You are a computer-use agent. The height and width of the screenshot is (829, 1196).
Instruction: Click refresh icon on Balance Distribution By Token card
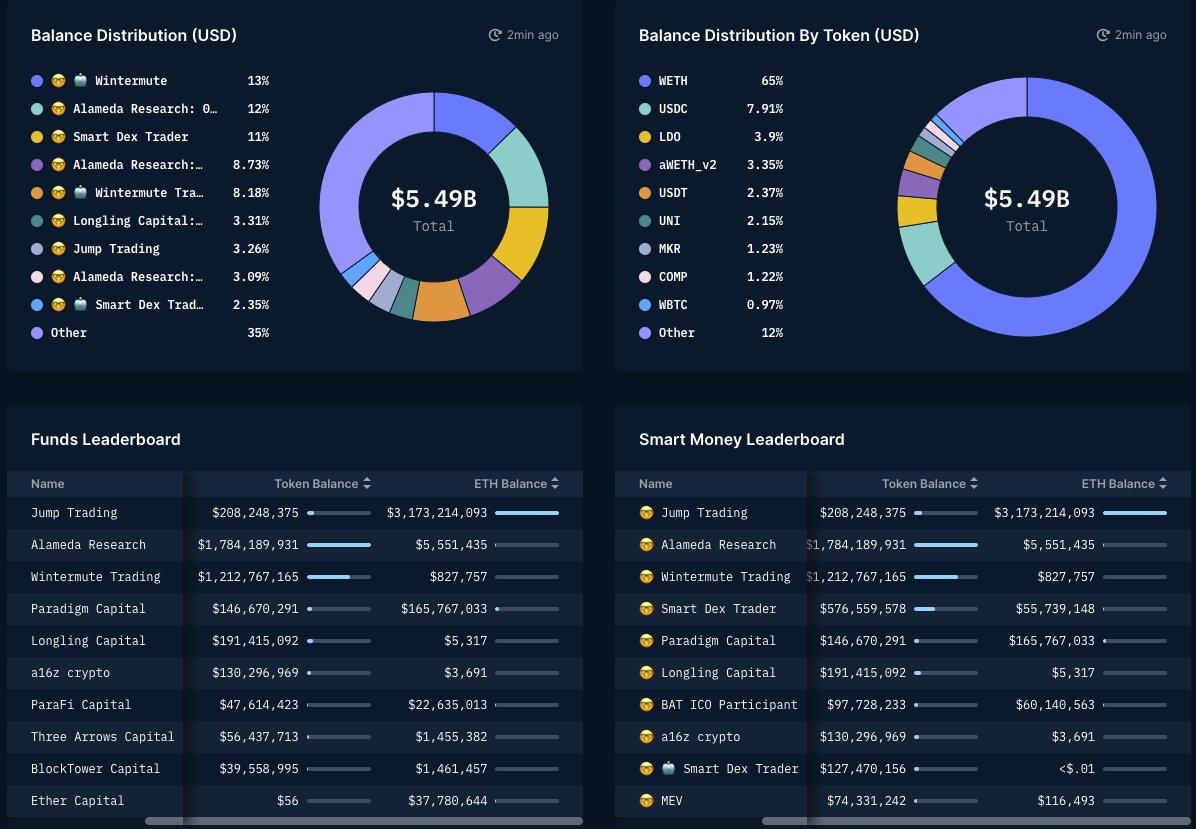coord(1103,35)
